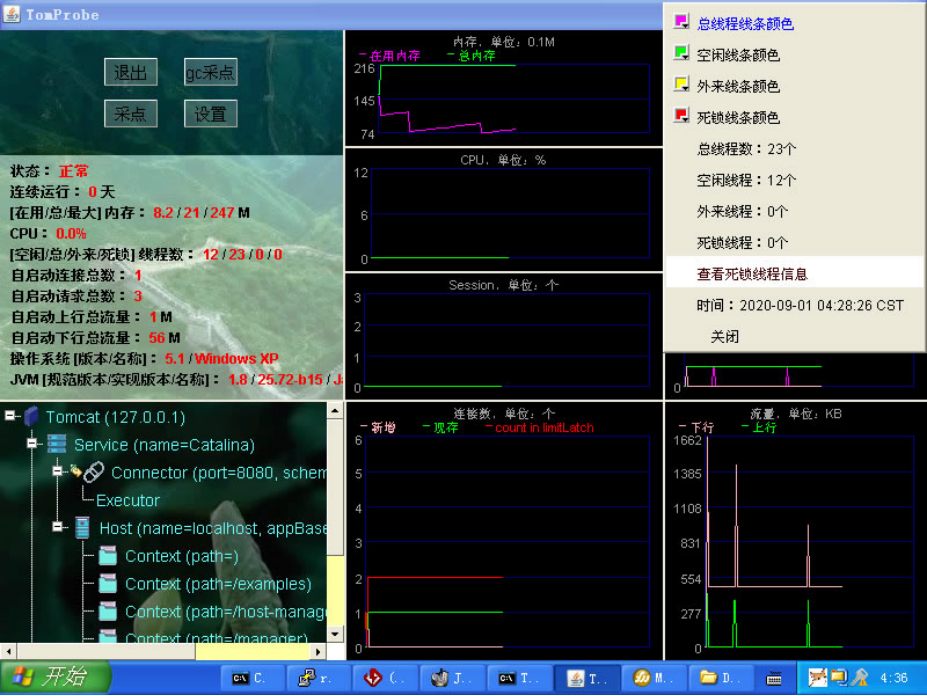Pick the 死锁线条颜色 red swatch

click(681, 116)
